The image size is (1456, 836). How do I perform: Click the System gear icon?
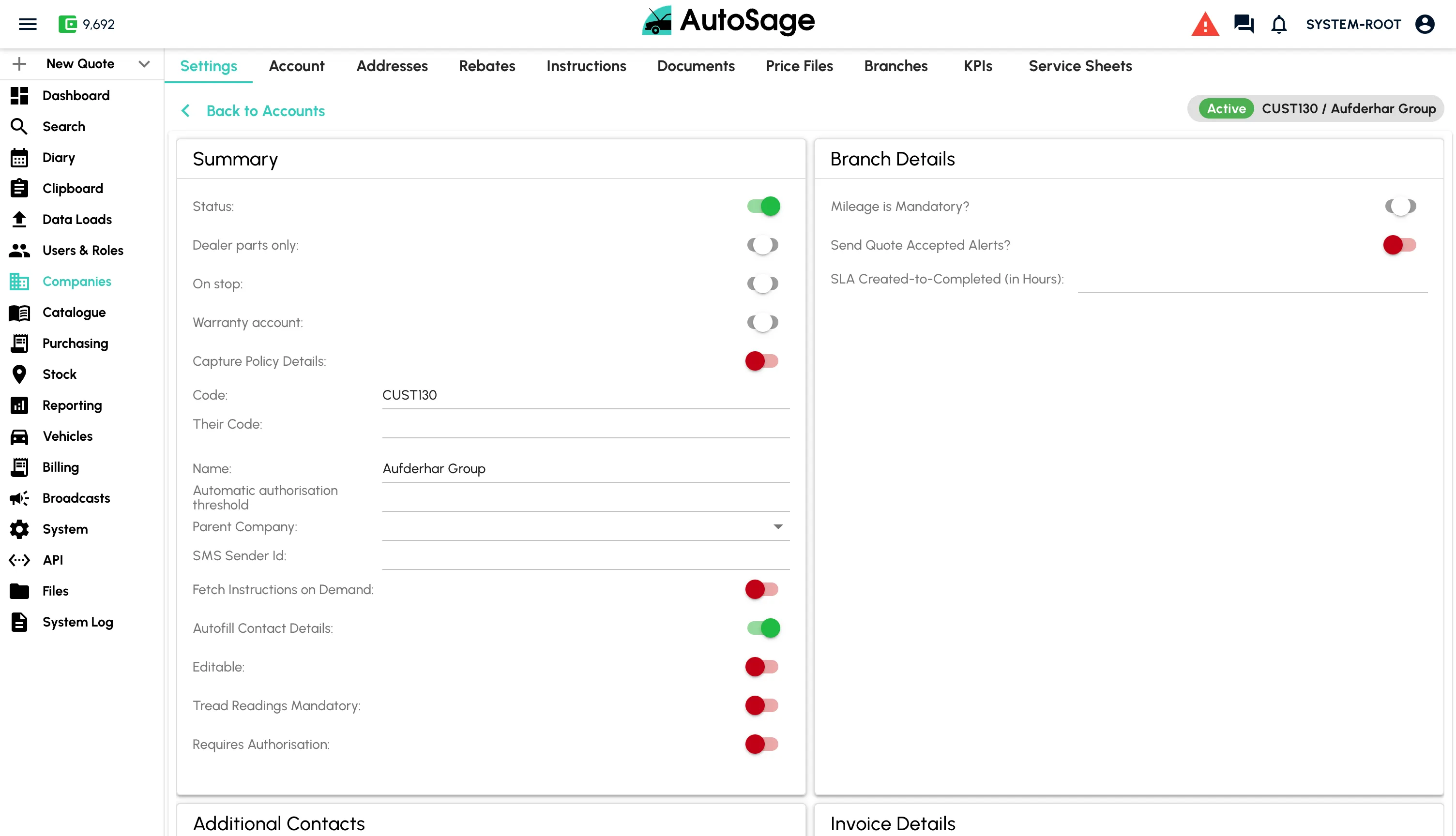pyautogui.click(x=19, y=529)
